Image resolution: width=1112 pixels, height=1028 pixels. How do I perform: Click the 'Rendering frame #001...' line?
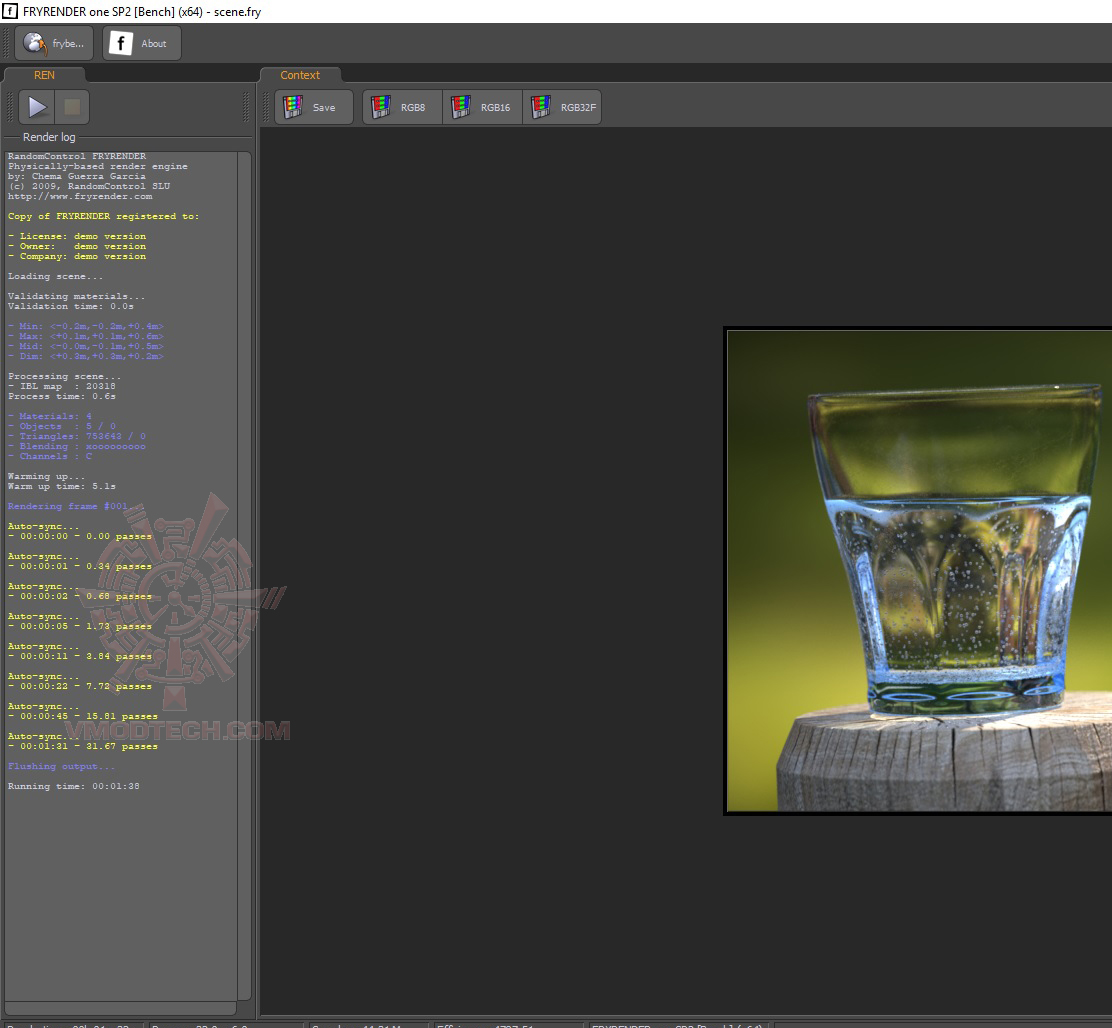click(74, 506)
